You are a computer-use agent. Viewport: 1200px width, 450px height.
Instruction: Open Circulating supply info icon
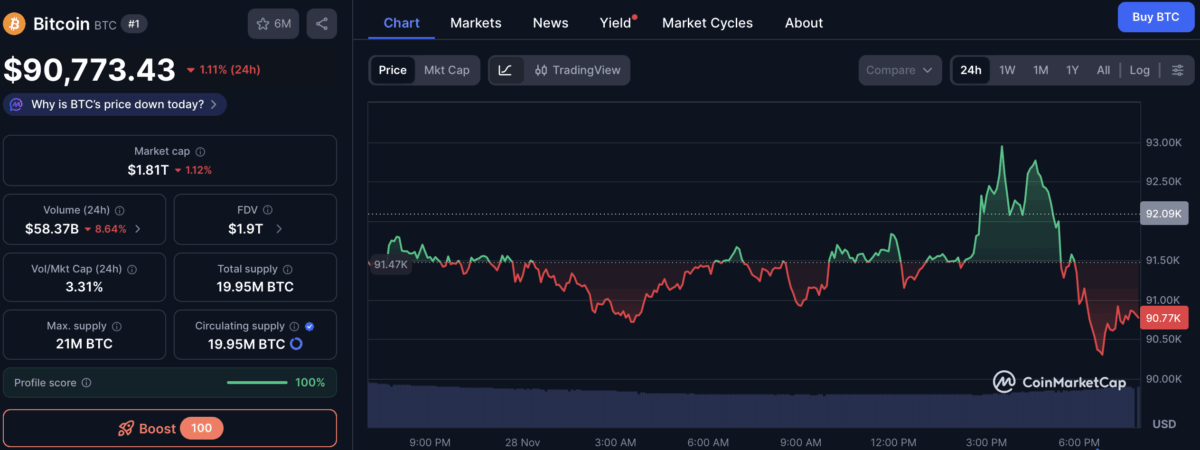[294, 326]
